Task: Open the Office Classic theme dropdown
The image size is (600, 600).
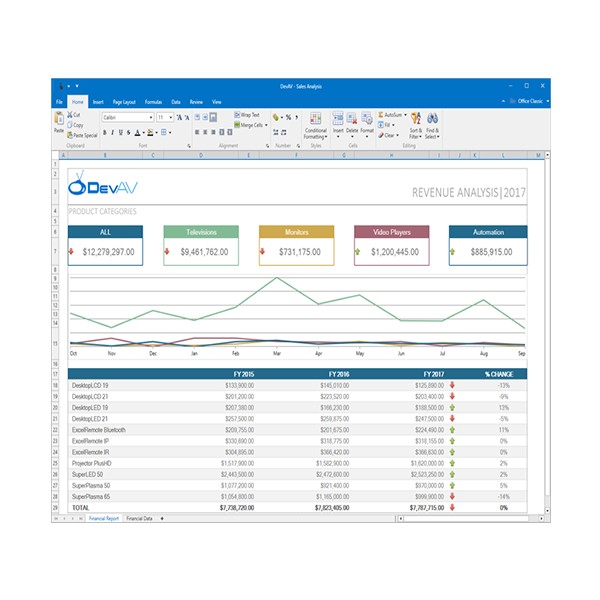Action: [x=530, y=101]
